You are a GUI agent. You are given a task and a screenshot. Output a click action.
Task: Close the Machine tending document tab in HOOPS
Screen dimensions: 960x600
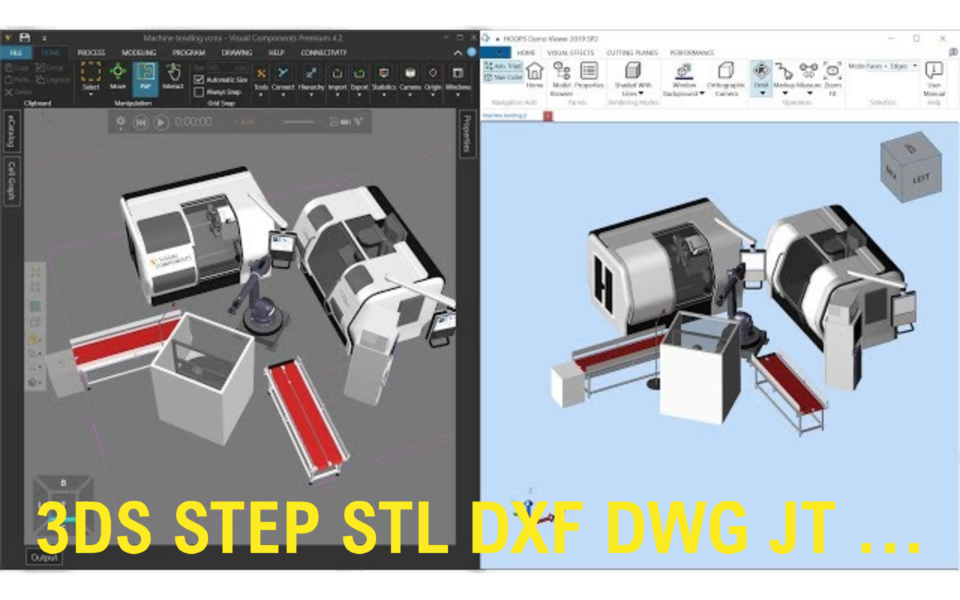click(548, 116)
